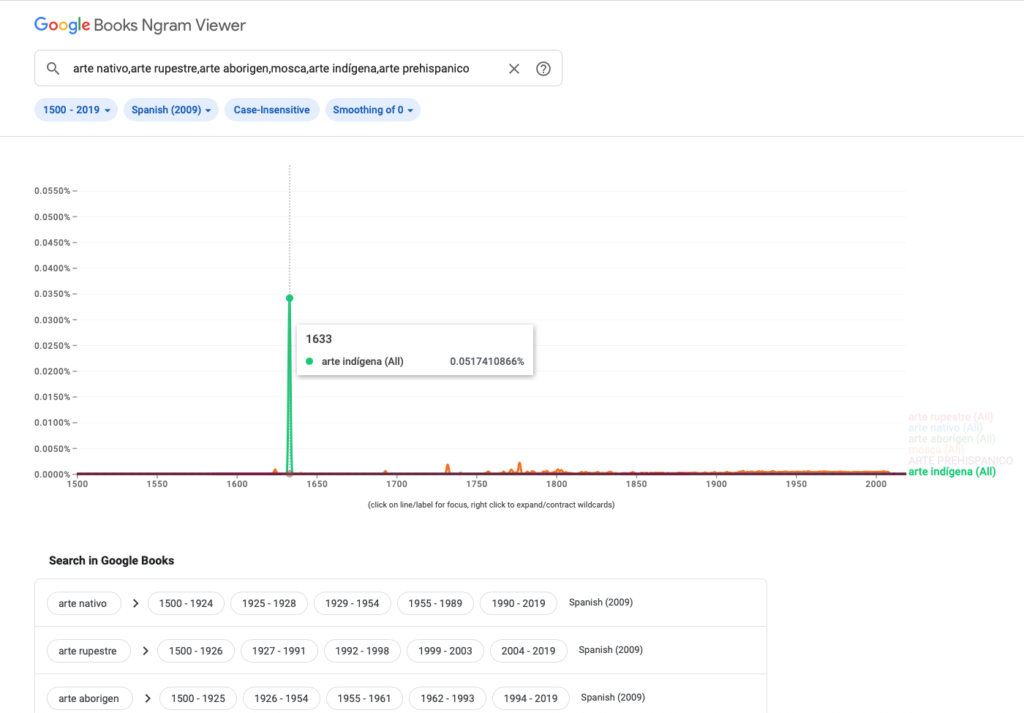Select the arte rupestre (All) legend label

coord(951,417)
